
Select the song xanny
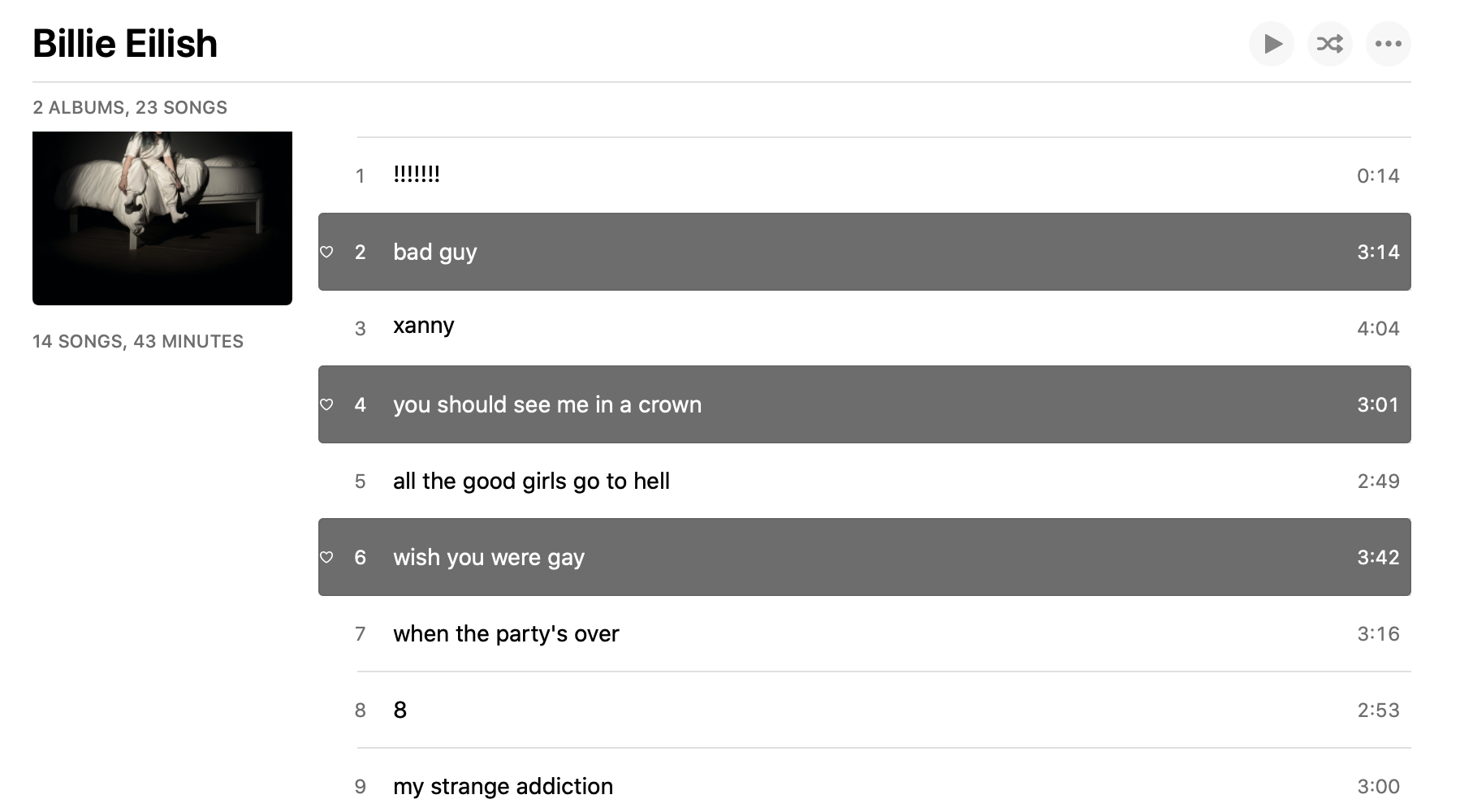pyautogui.click(x=423, y=326)
